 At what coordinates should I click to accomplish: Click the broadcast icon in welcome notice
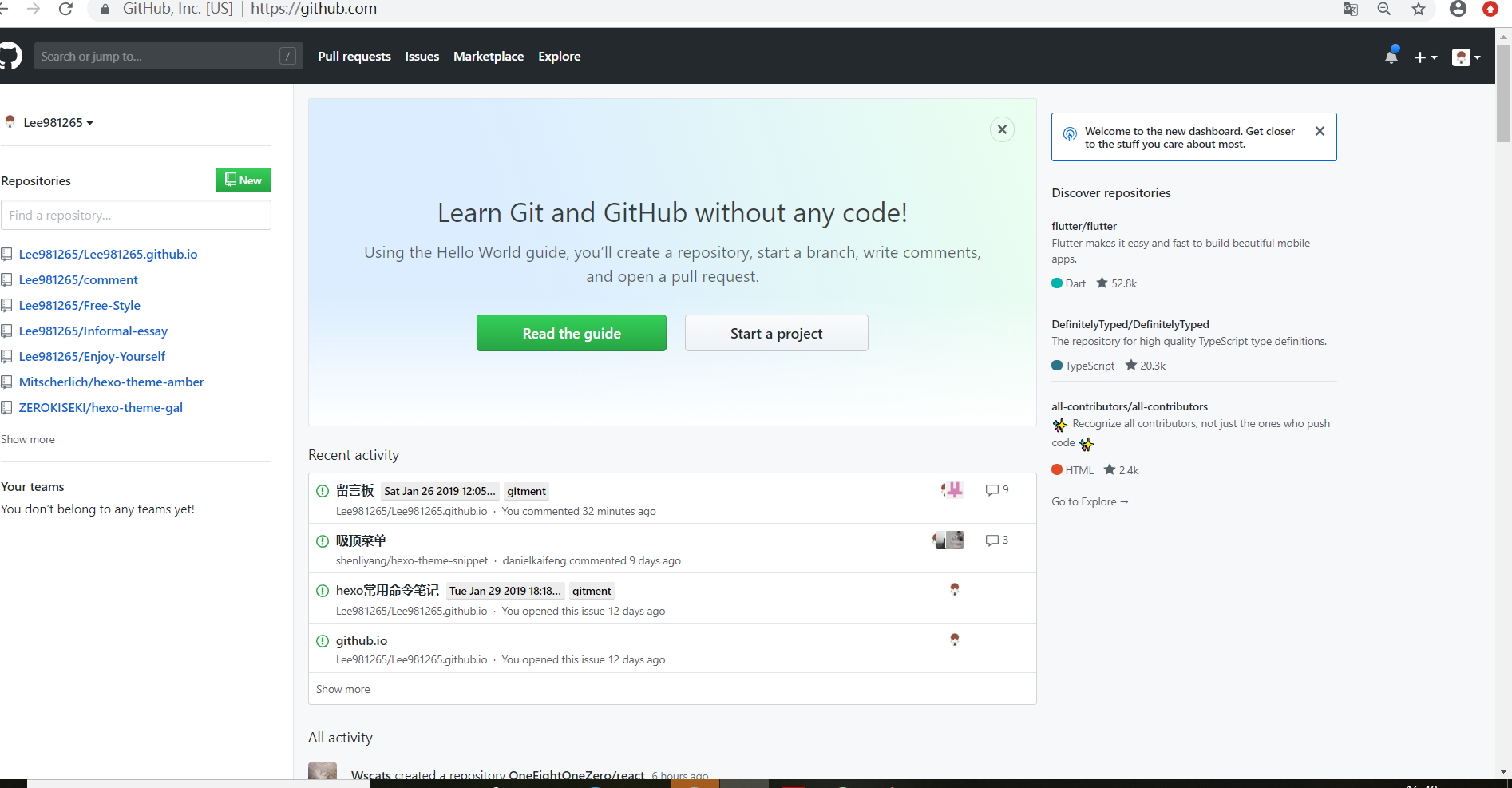point(1070,135)
